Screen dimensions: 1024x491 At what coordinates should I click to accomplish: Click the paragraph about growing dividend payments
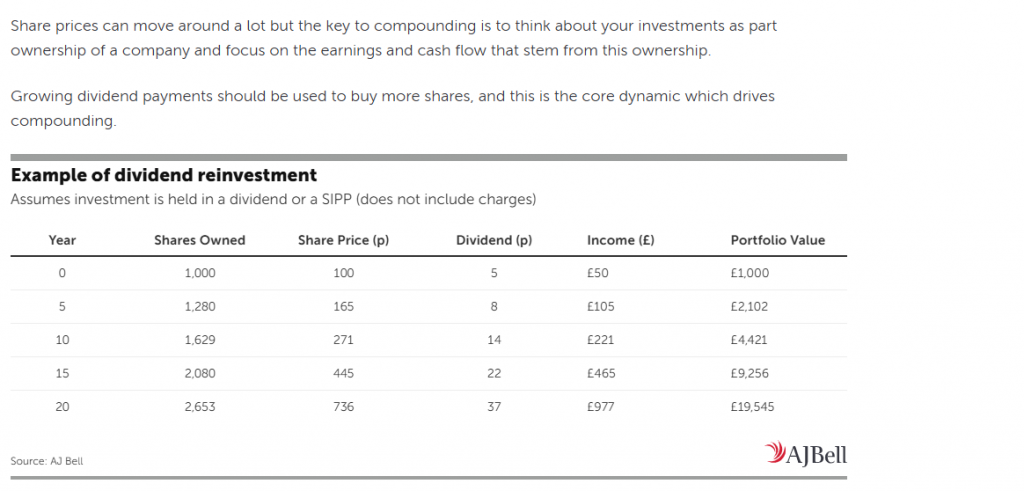(x=392, y=108)
